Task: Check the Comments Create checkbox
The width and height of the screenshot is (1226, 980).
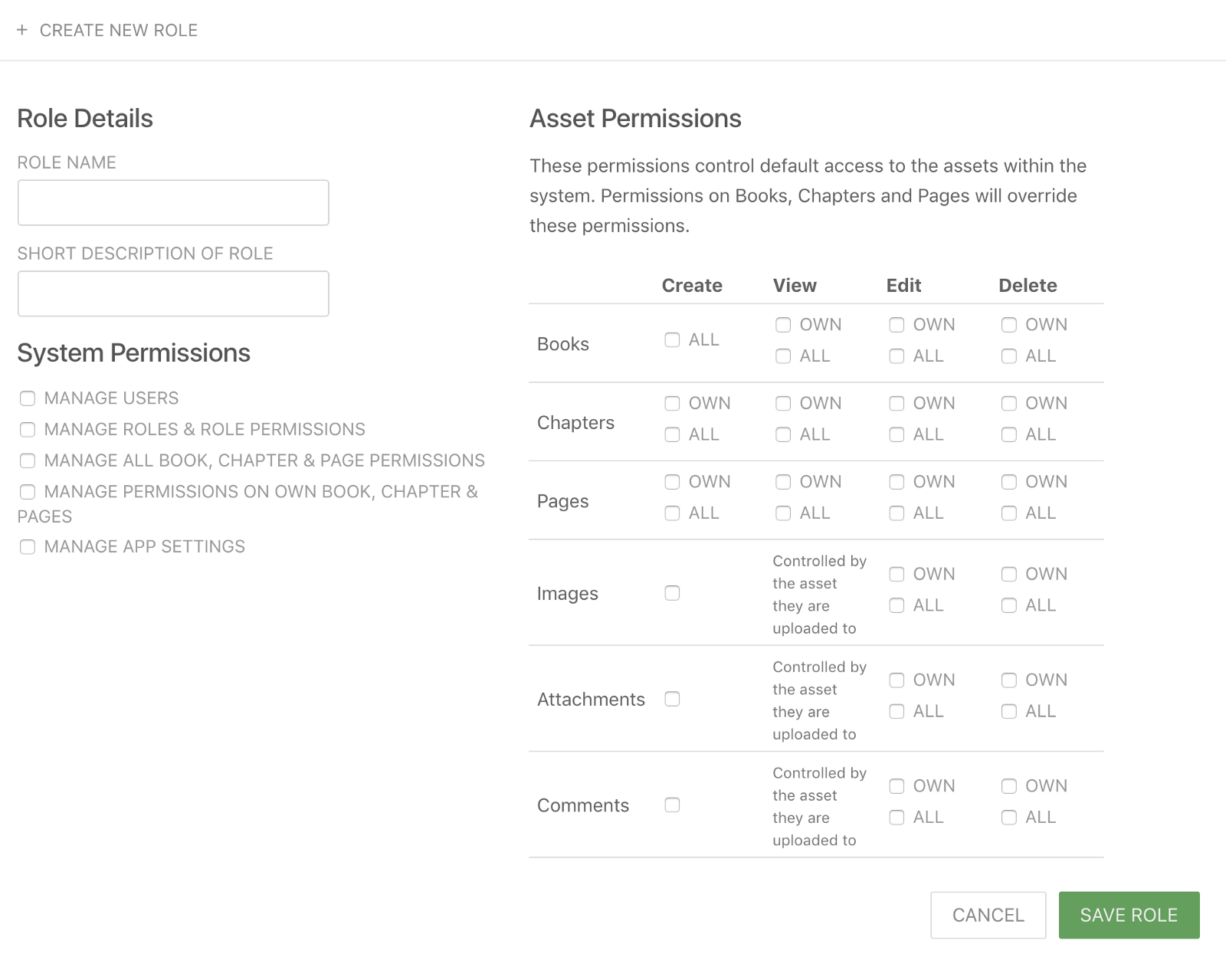Action: coord(672,805)
